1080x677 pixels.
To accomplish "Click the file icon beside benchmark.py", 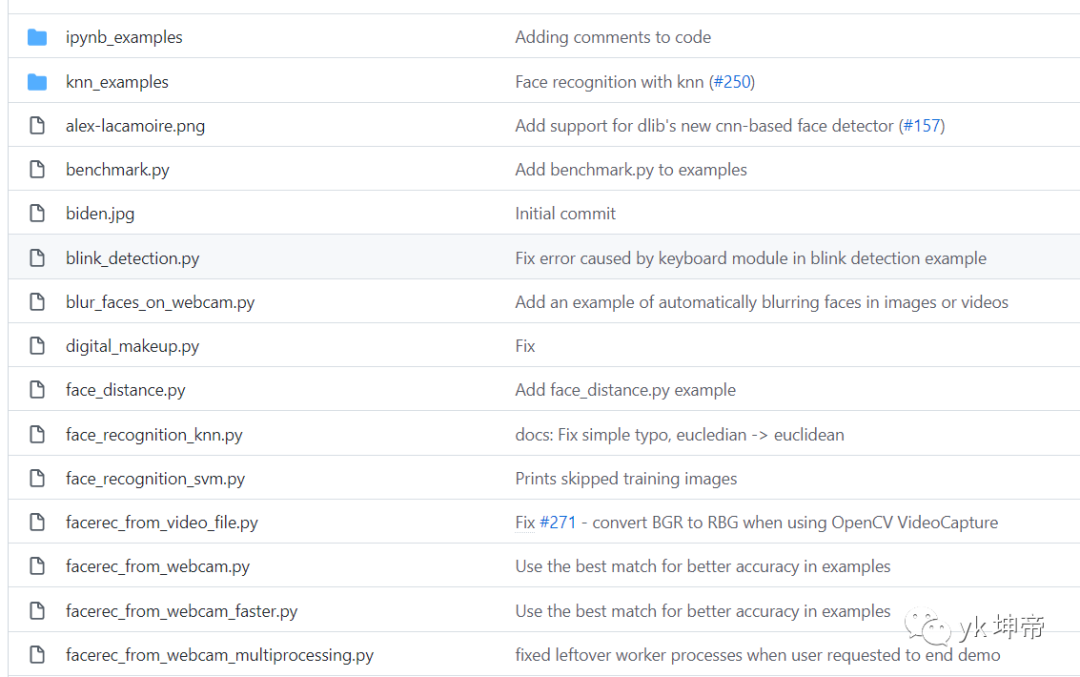I will point(37,170).
